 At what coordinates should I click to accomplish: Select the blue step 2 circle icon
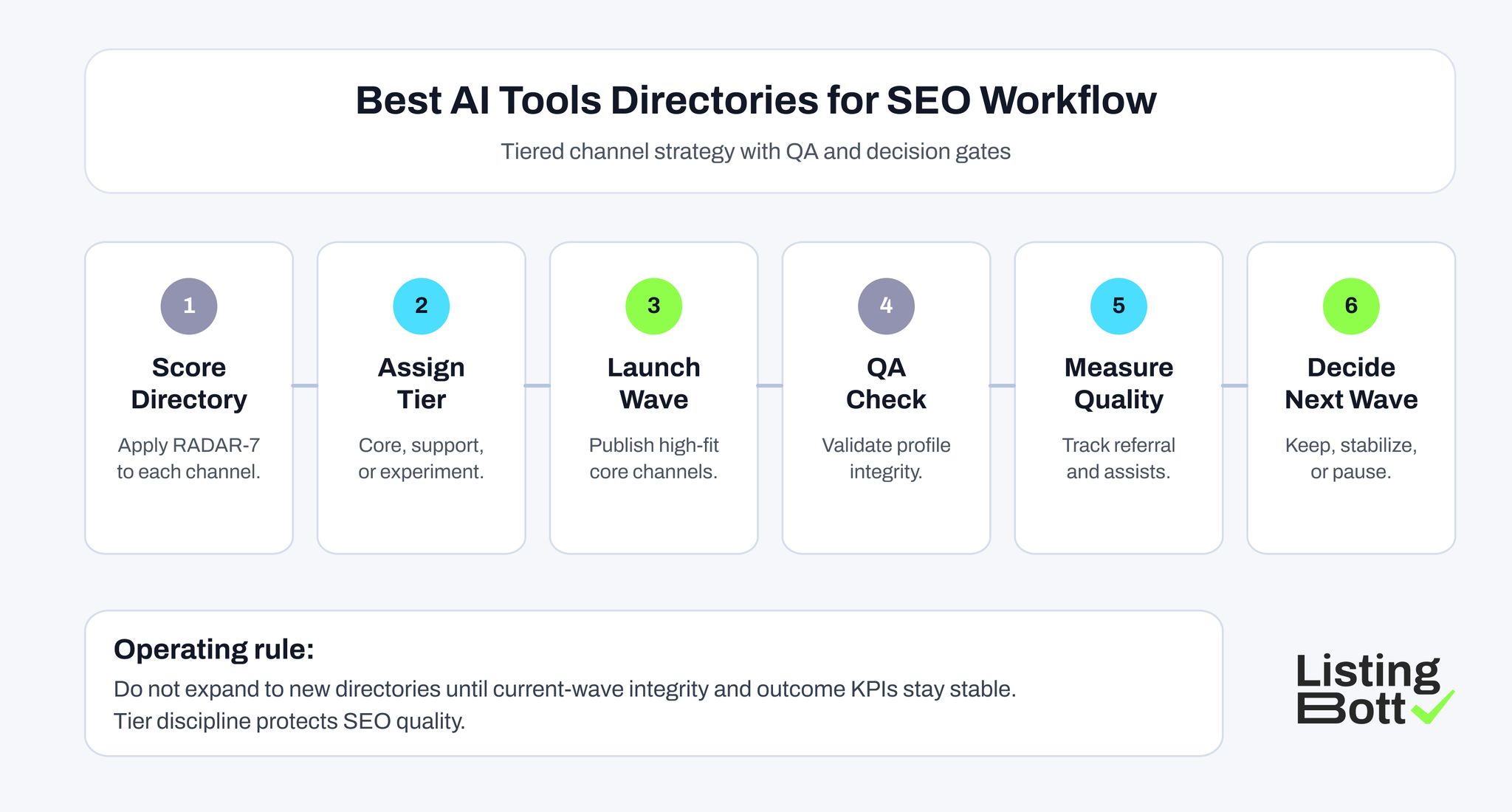pyautogui.click(x=421, y=306)
